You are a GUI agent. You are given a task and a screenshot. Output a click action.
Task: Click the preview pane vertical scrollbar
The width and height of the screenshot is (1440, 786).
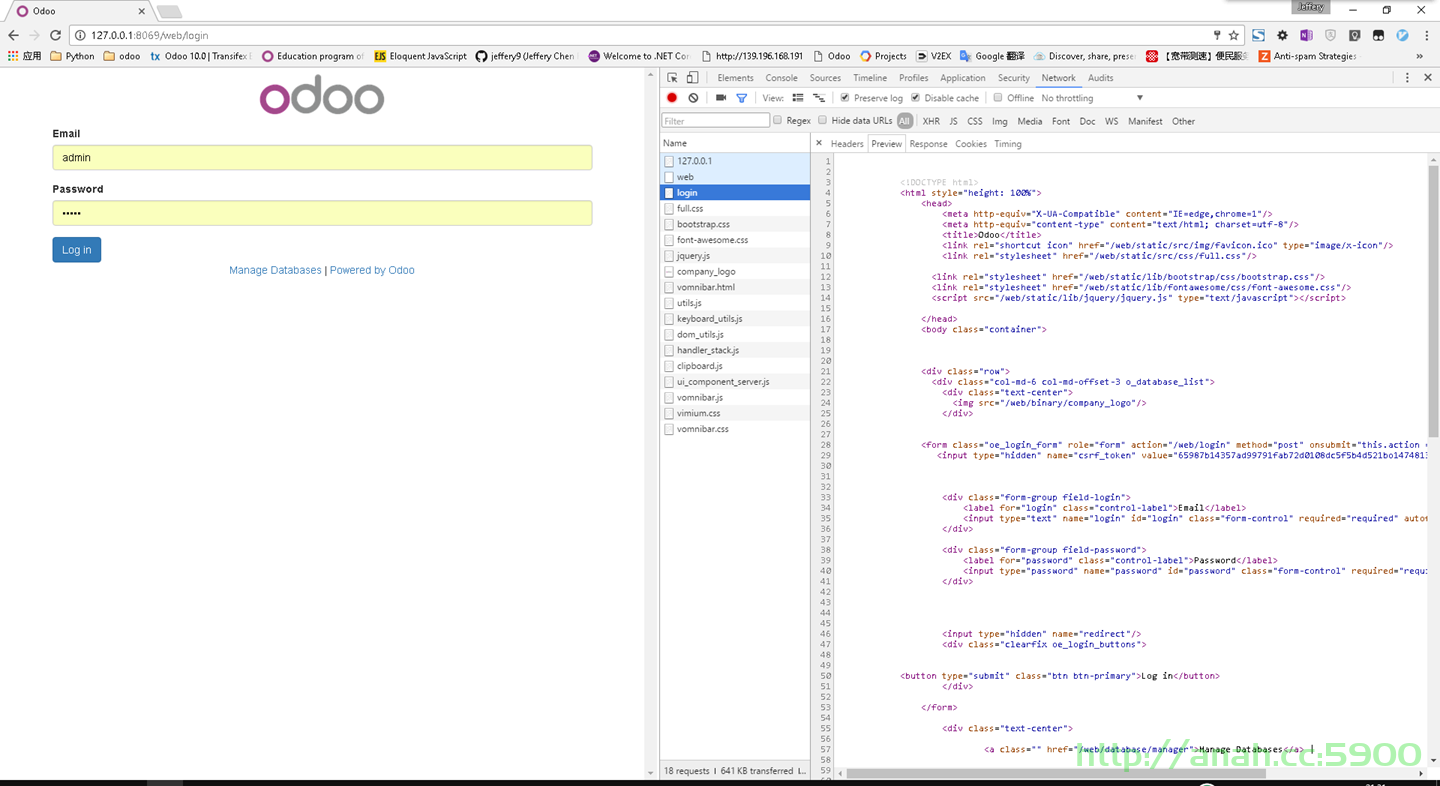(x=1433, y=300)
